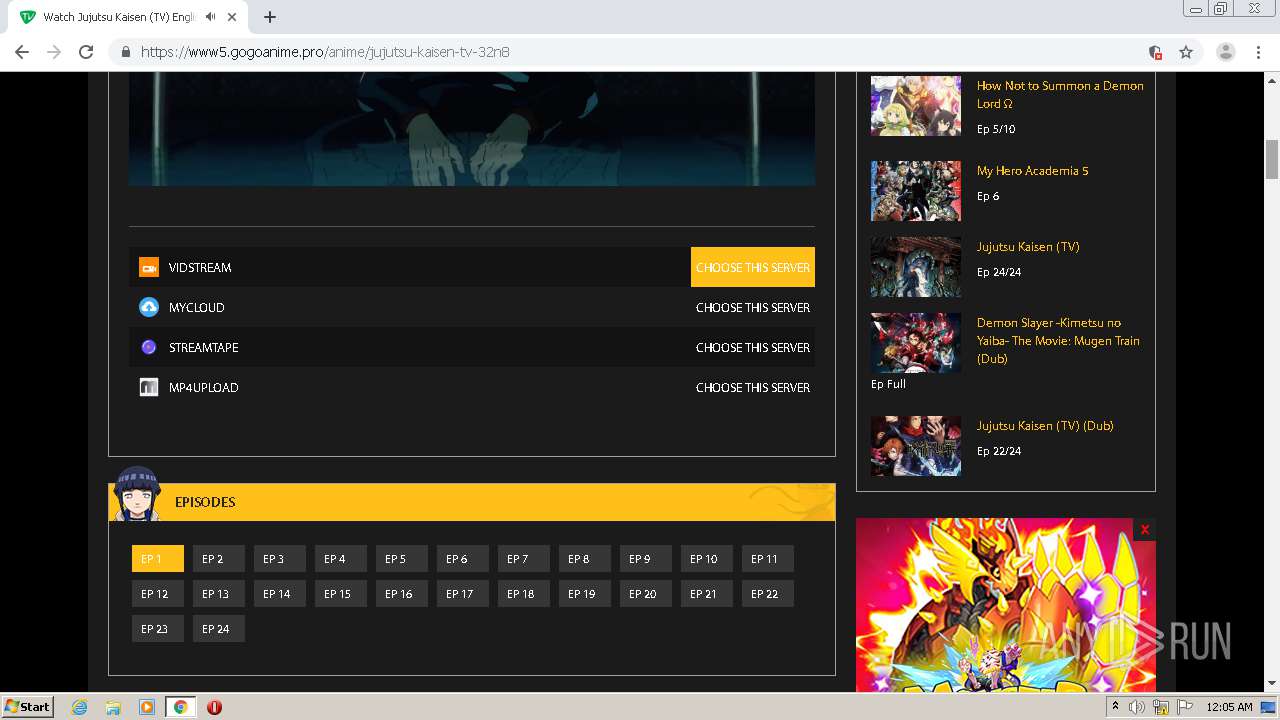Select episode EP 11
The image size is (1280, 720).
coord(768,559)
